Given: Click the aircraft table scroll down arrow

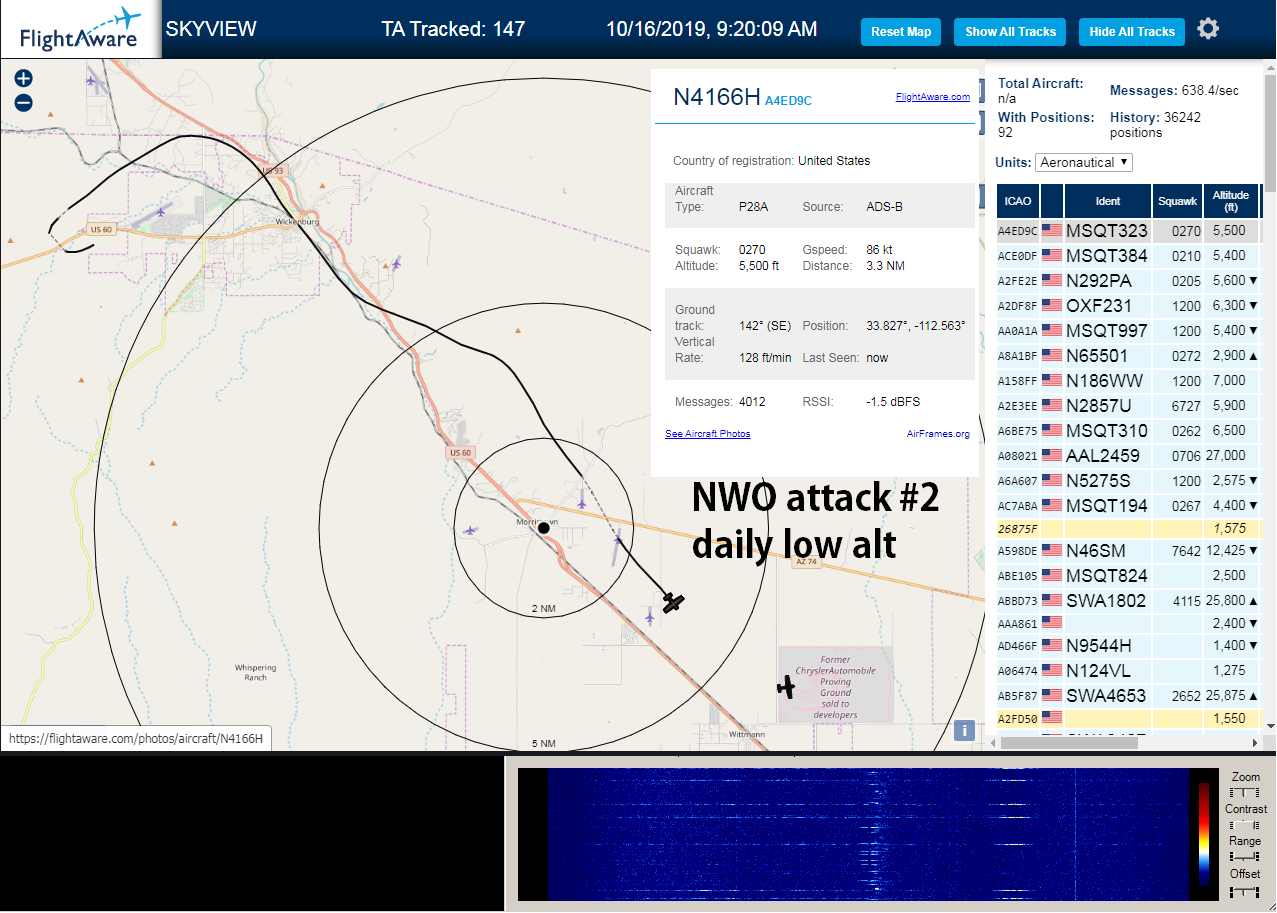Looking at the screenshot, I should tap(1271, 726).
